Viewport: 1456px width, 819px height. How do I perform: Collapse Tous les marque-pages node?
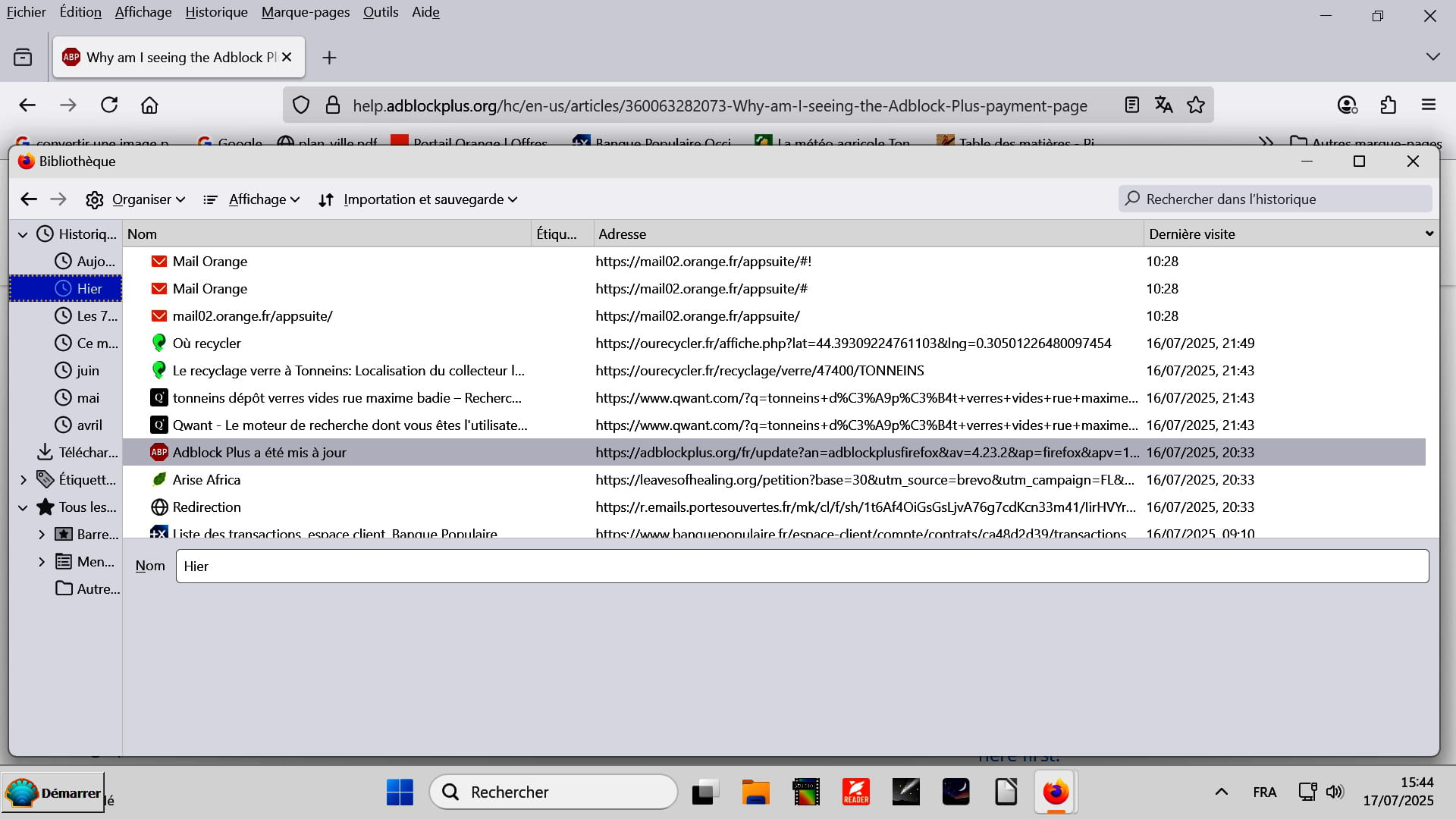(23, 507)
